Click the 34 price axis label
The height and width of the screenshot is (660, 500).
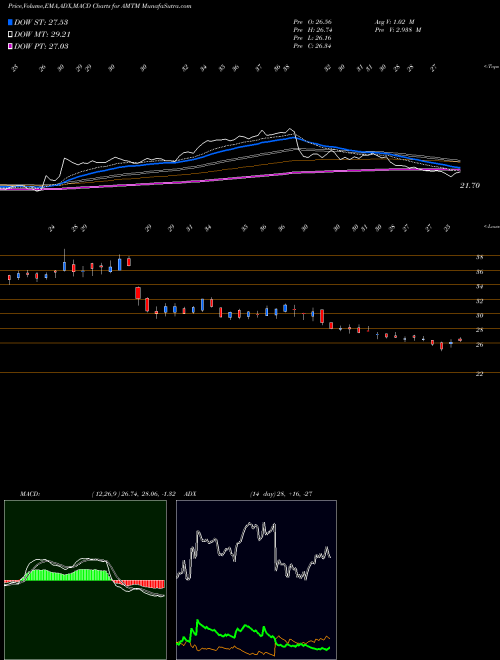[479, 287]
